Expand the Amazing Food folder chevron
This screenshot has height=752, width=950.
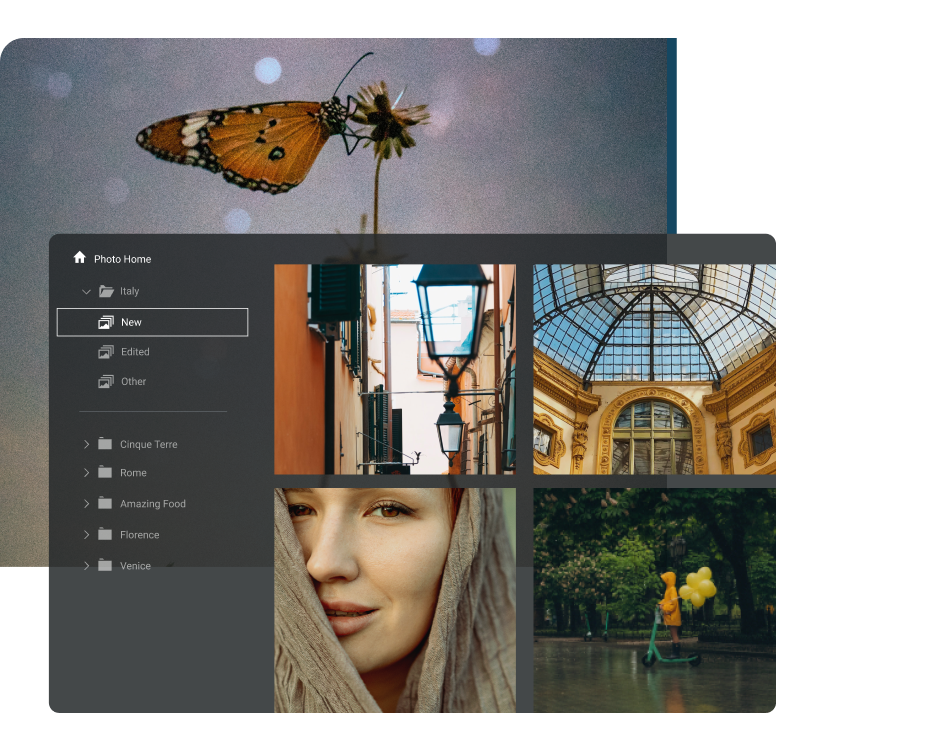(86, 503)
